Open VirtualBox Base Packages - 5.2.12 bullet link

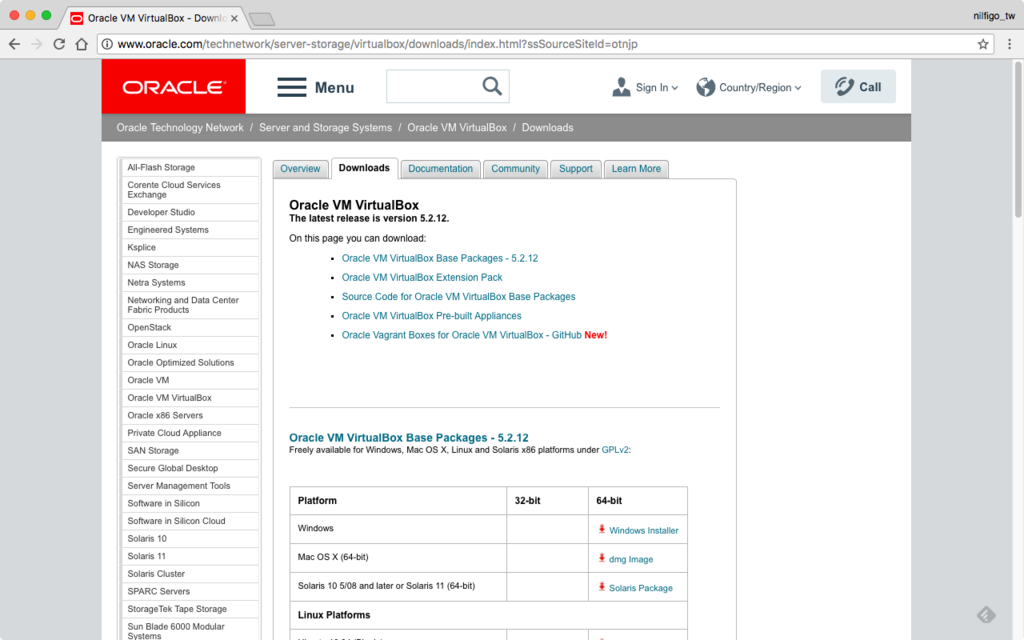[x=440, y=258]
